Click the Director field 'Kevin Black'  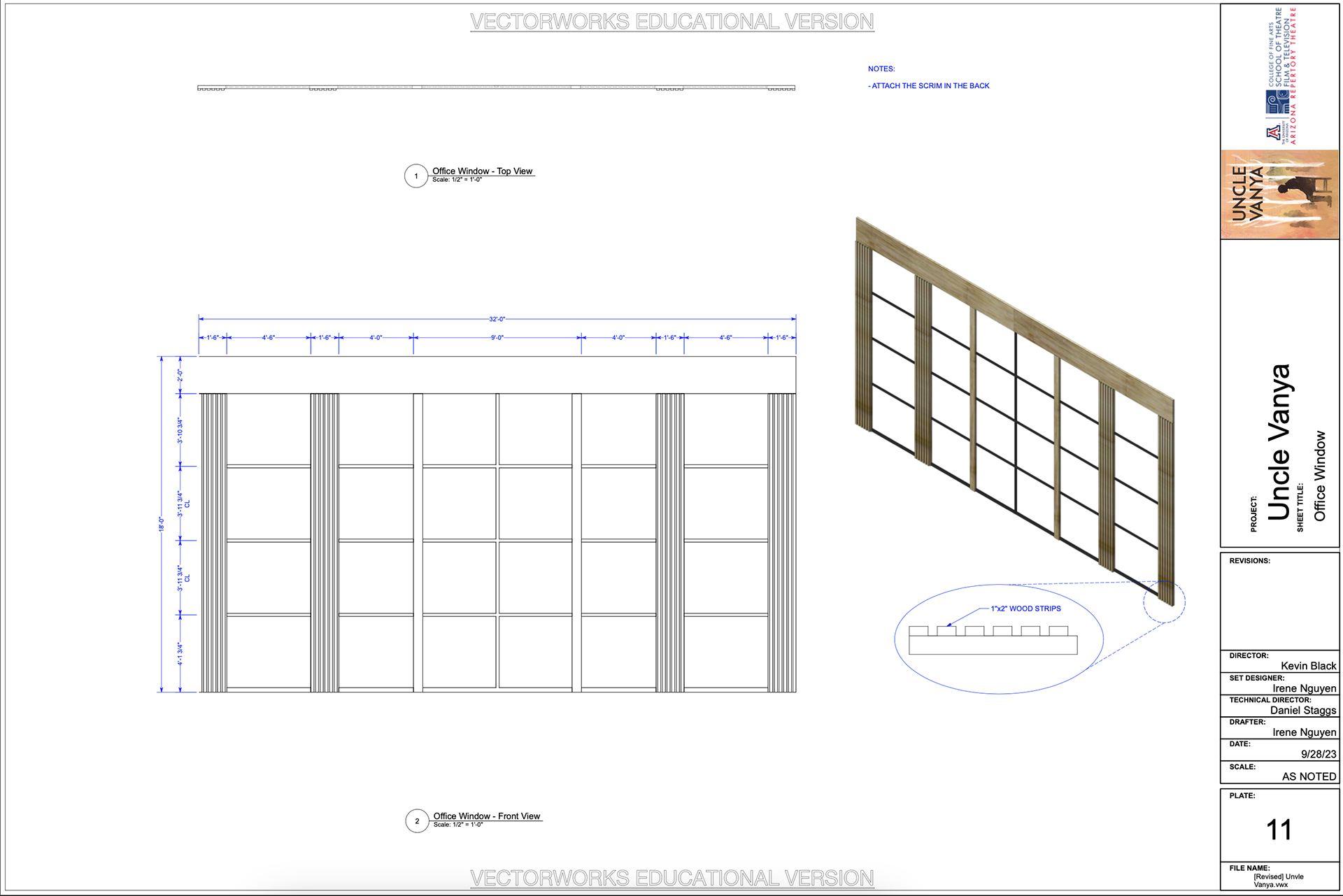pyautogui.click(x=1308, y=666)
